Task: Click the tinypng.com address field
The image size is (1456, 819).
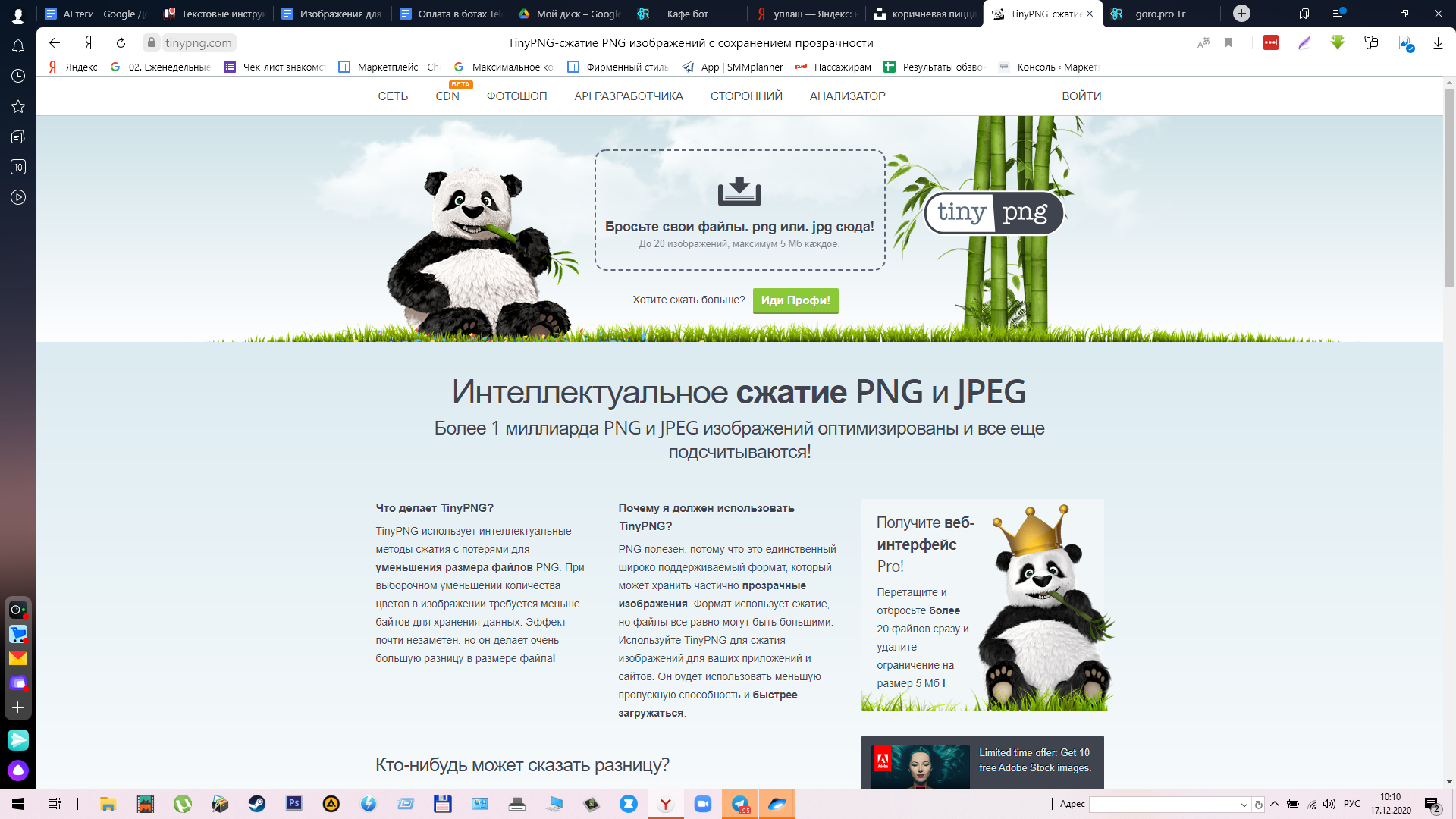Action: (x=199, y=43)
